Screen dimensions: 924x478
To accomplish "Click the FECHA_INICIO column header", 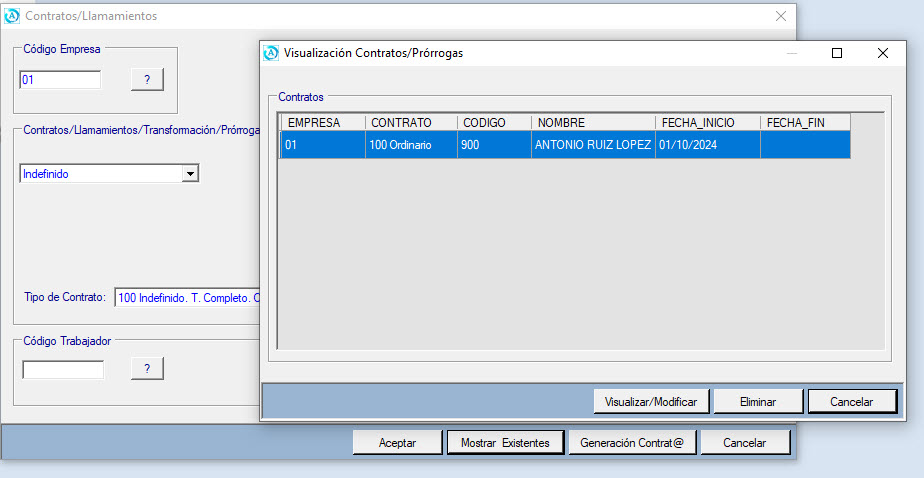I will coord(707,122).
